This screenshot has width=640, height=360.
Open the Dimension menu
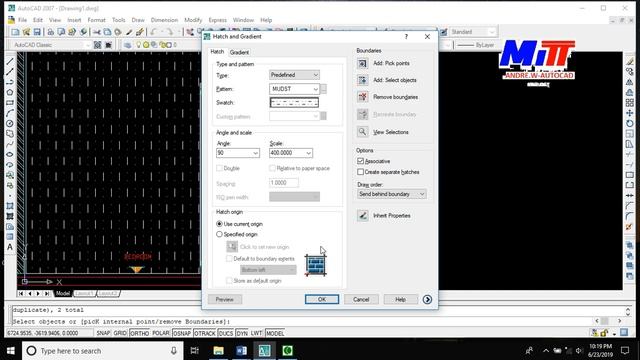pyautogui.click(x=164, y=20)
